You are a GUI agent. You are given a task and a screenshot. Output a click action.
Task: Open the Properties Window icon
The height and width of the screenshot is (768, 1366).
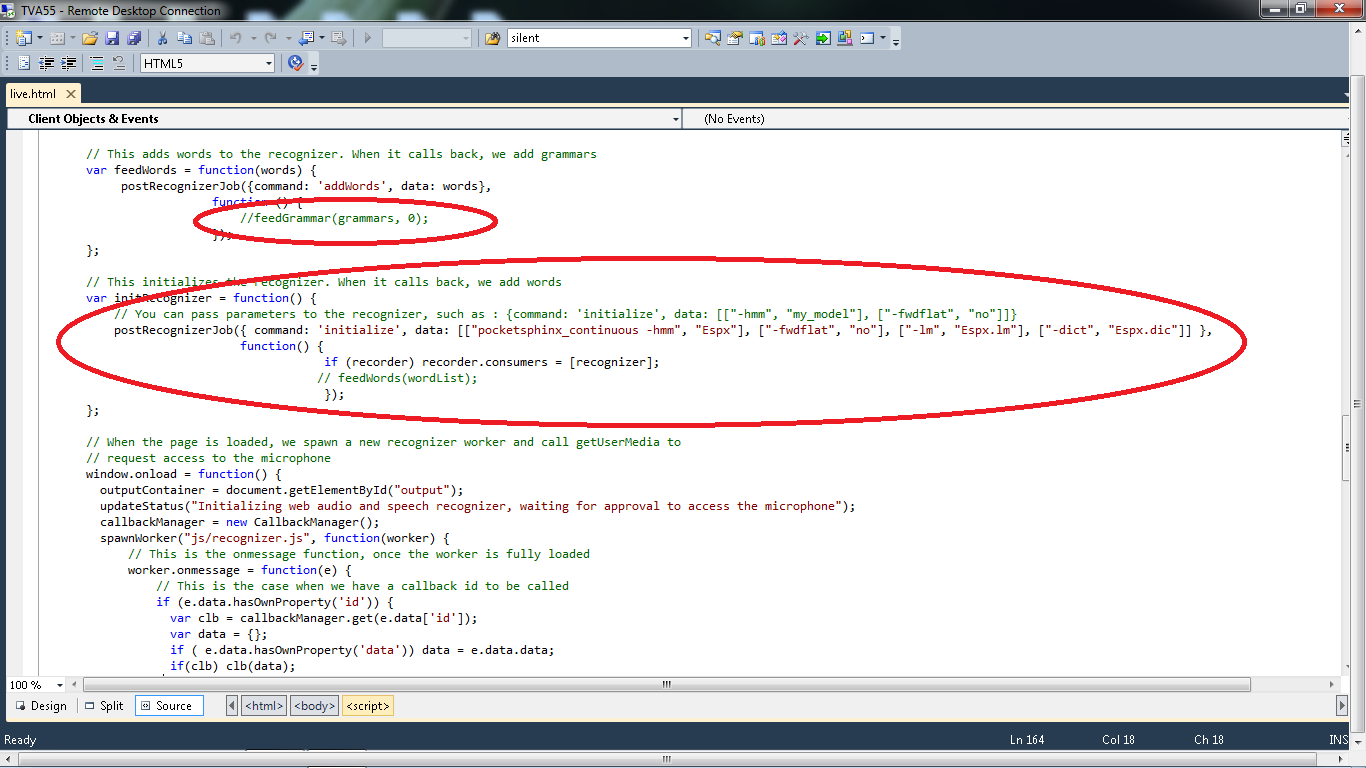point(735,38)
